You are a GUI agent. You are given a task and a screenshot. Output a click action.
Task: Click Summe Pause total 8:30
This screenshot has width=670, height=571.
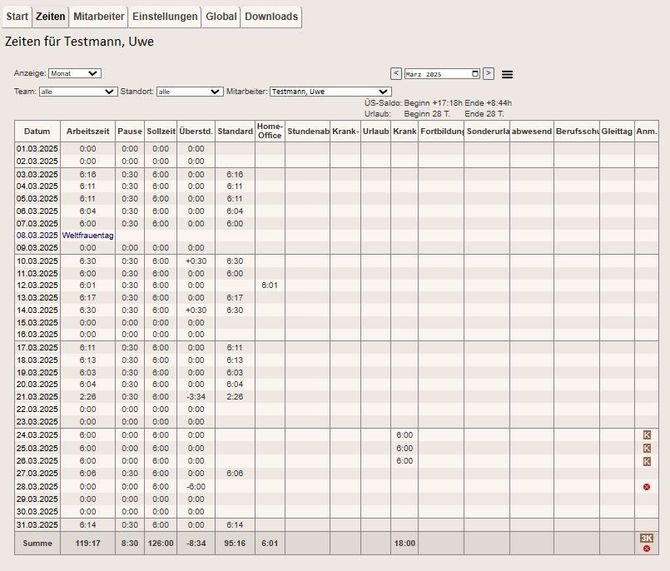tap(130, 543)
